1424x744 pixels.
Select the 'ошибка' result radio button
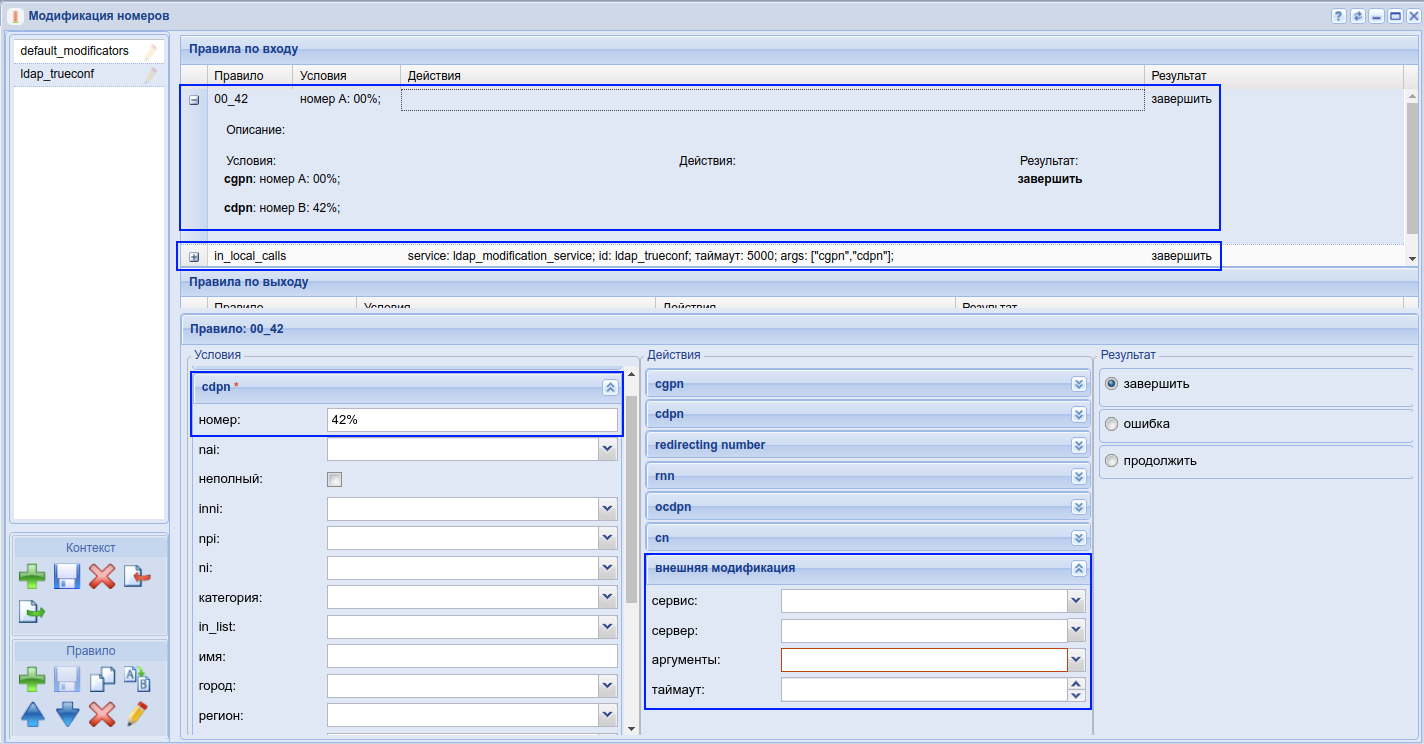coord(1111,424)
